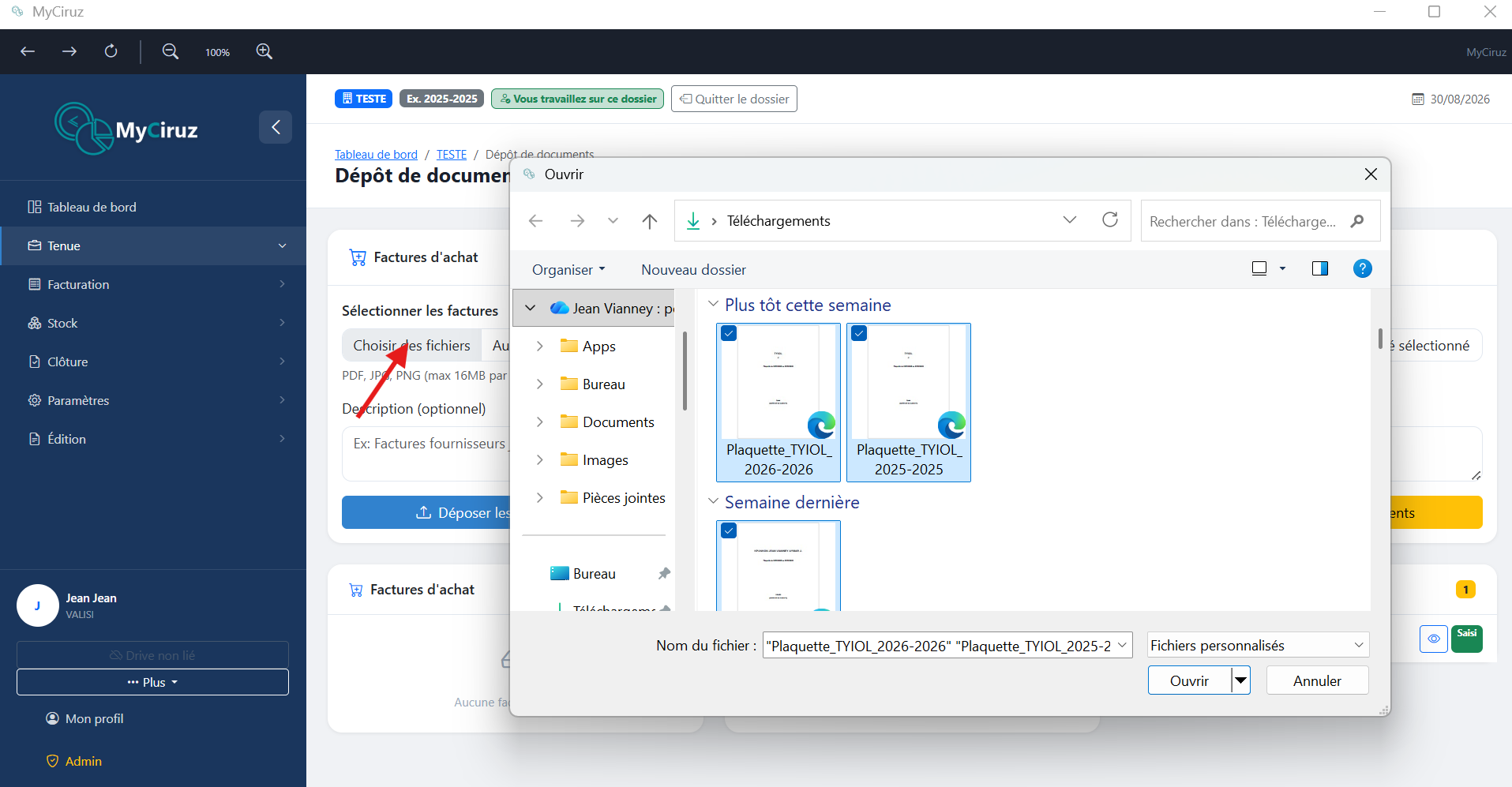
Task: Reload the page with the refresh icon
Action: pyautogui.click(x=111, y=51)
